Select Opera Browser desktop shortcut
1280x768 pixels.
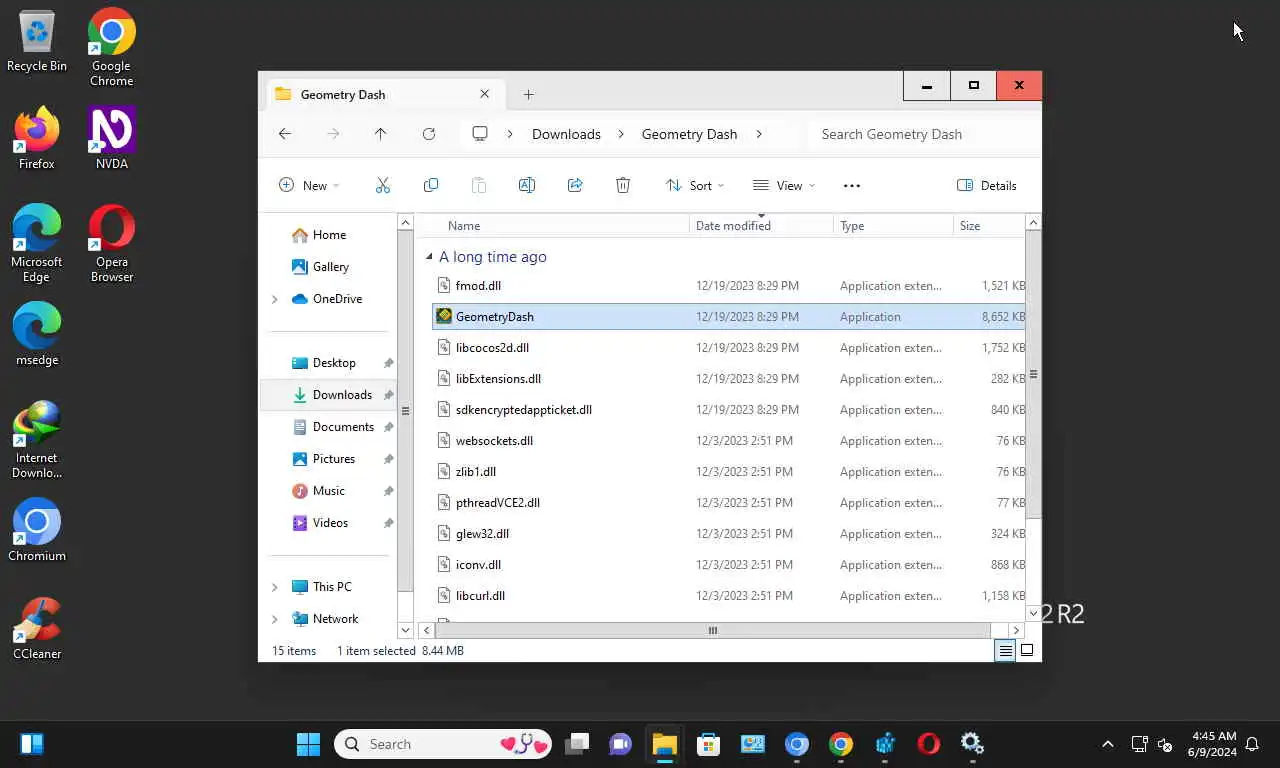[x=111, y=243]
